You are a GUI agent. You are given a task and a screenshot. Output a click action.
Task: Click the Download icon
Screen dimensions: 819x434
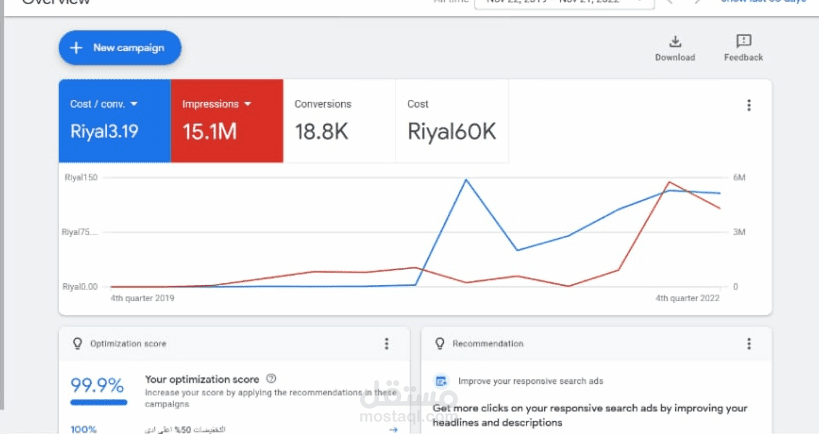(675, 41)
